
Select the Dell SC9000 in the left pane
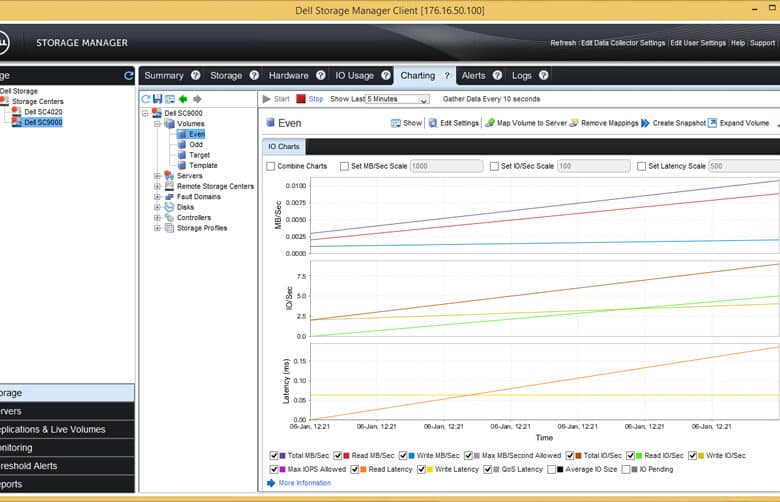[x=43, y=122]
